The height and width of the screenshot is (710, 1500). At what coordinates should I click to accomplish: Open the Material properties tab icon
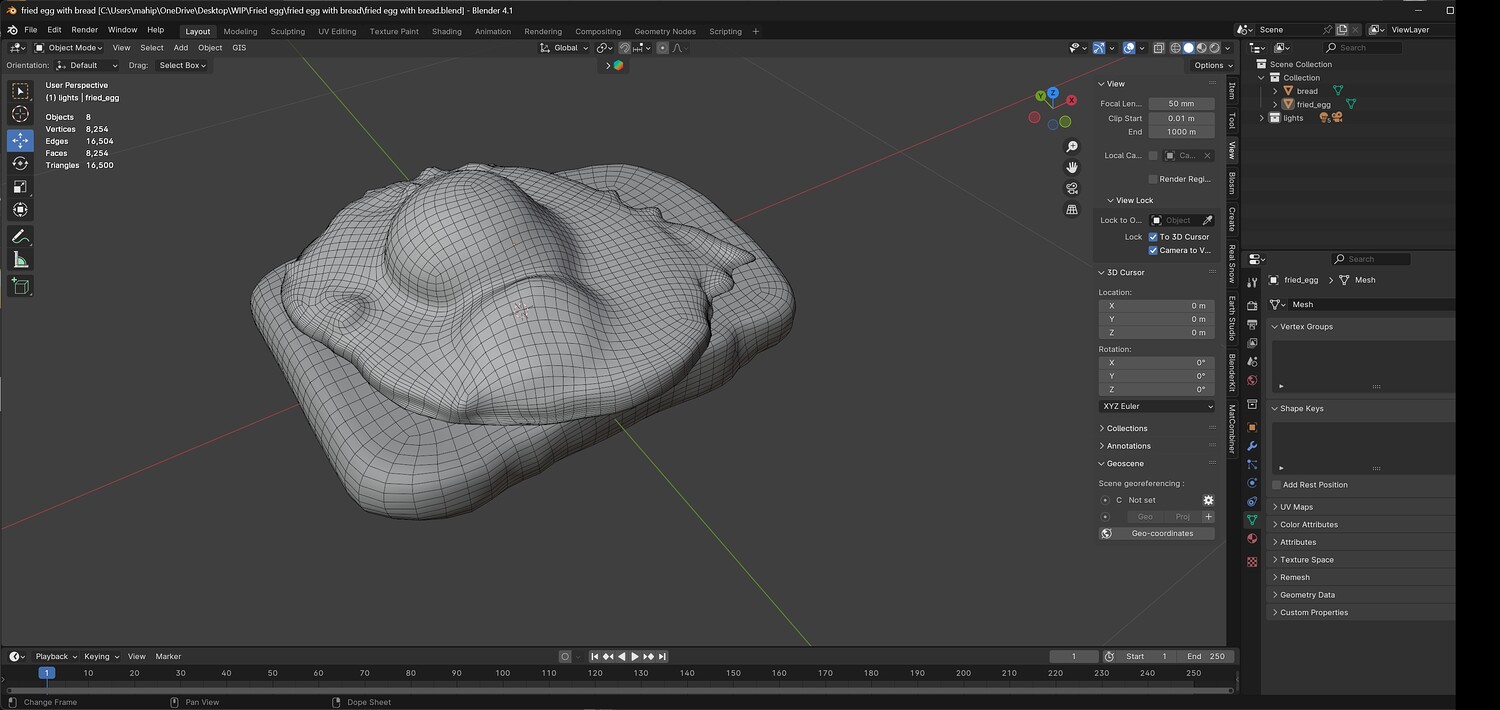[x=1252, y=539]
